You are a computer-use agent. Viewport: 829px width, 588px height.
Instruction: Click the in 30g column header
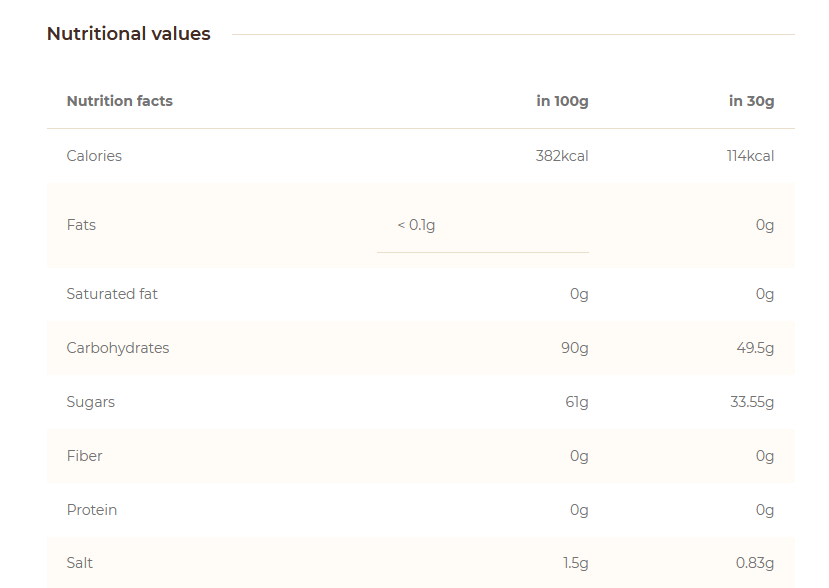(x=751, y=101)
